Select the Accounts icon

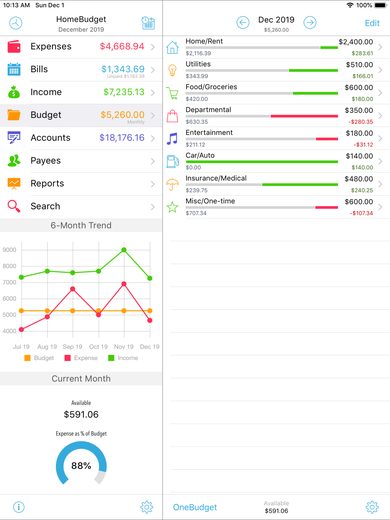coord(14,138)
